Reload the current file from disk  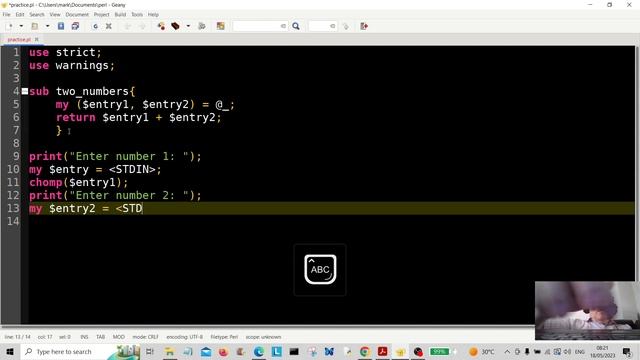tap(95, 26)
